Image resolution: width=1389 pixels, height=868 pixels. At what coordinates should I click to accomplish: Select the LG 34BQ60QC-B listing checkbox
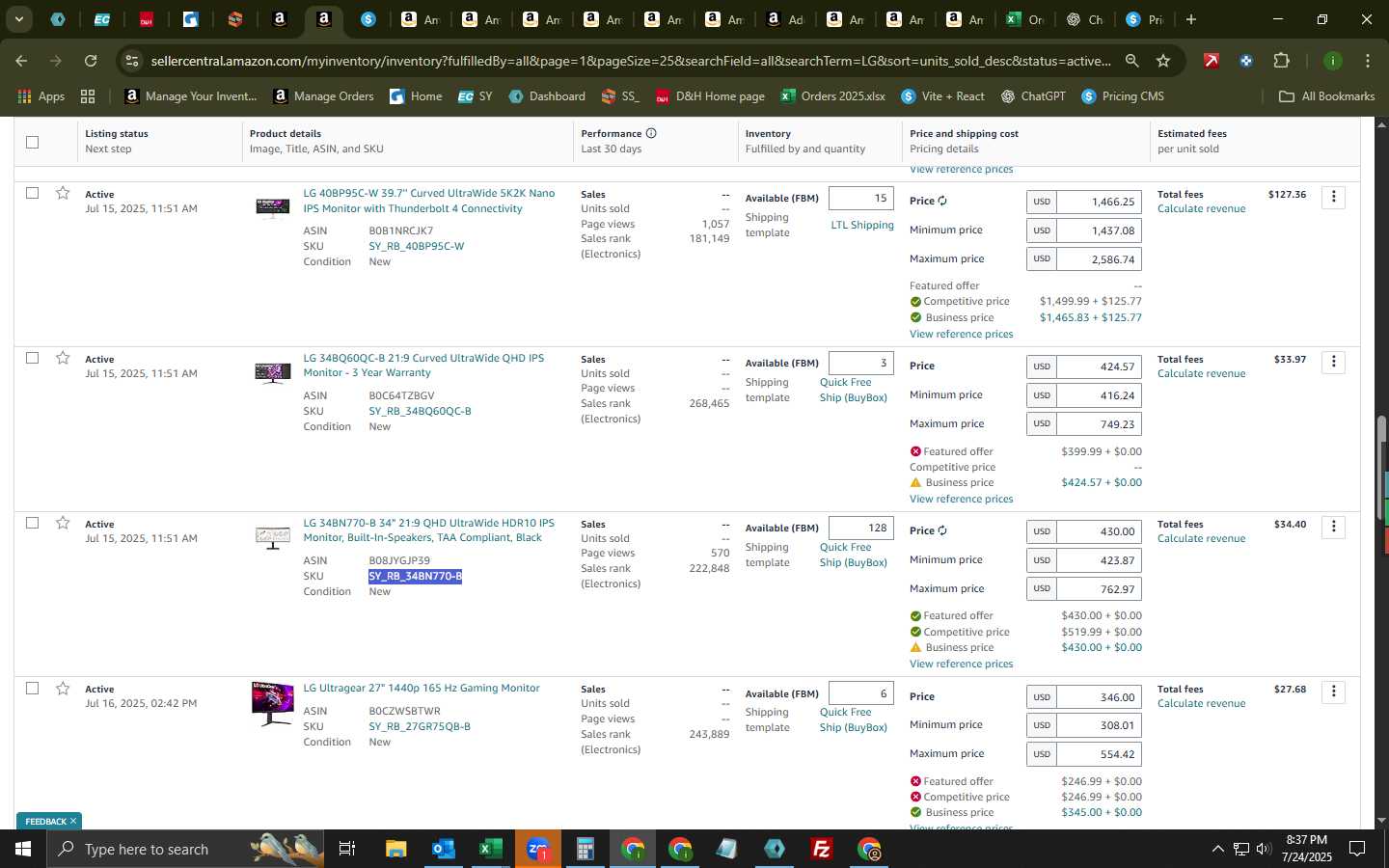[x=32, y=358]
